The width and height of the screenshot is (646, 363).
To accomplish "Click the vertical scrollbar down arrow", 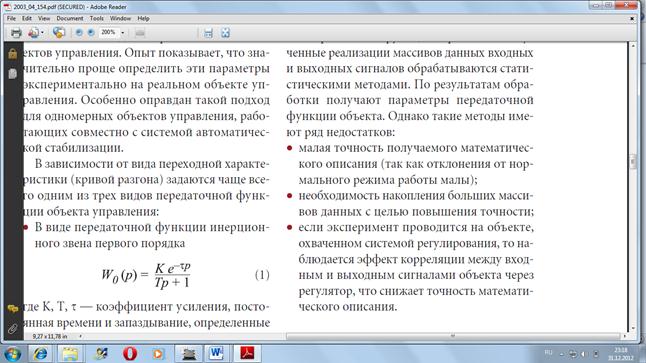I will pos(633,328).
